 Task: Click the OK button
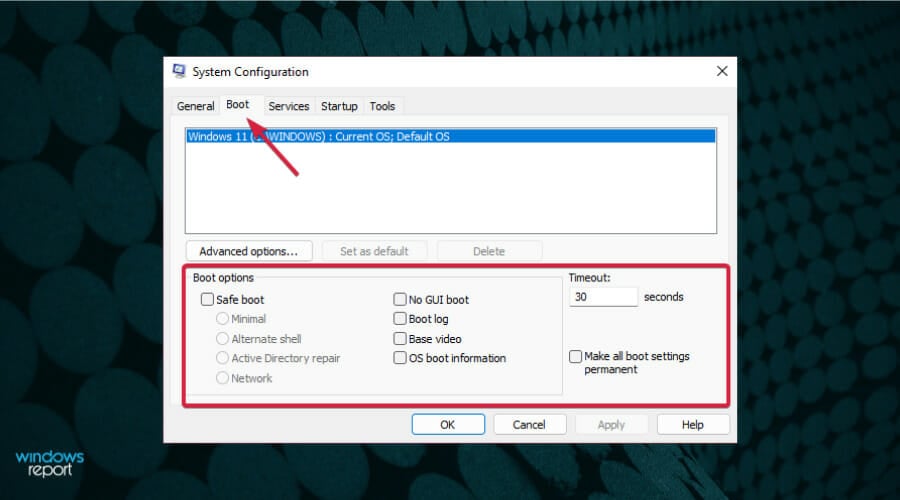click(x=448, y=425)
